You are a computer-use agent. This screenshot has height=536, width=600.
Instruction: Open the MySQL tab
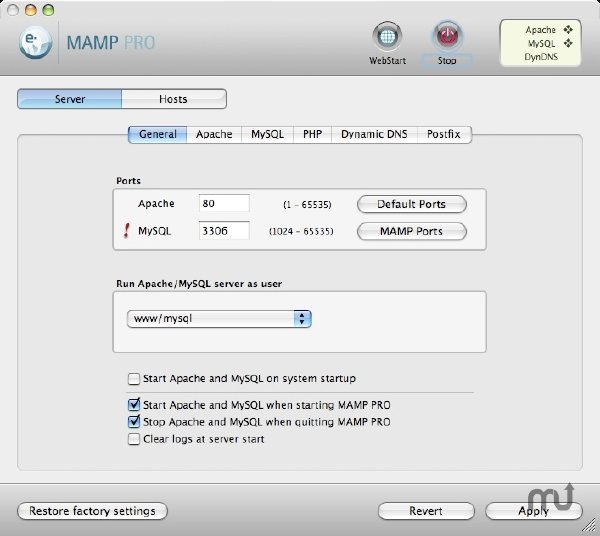(267, 135)
